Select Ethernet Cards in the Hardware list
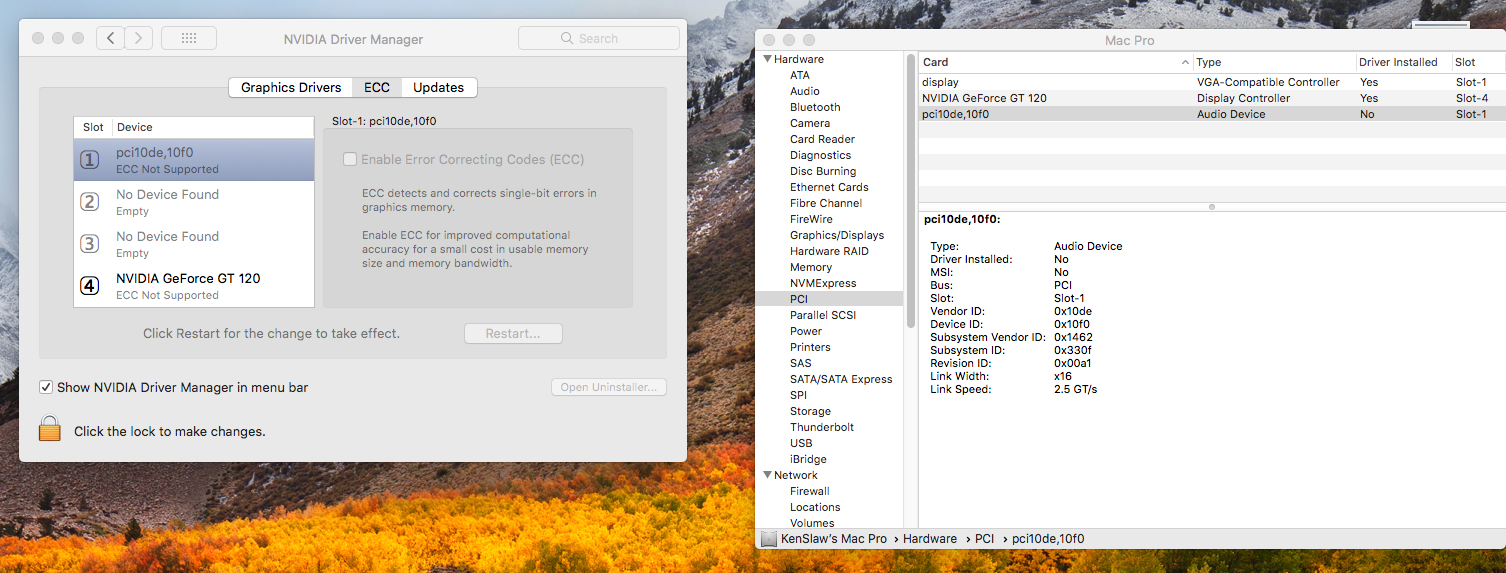Viewport: 1506px width, 573px height. pos(829,187)
